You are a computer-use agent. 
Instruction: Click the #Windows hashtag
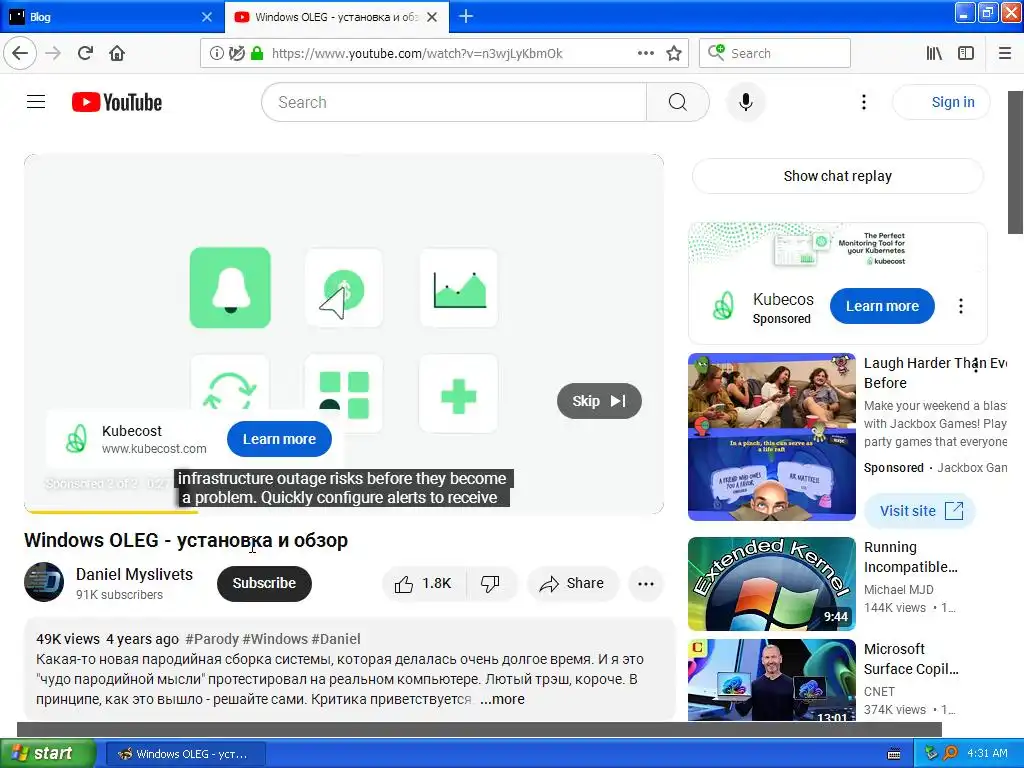point(274,639)
